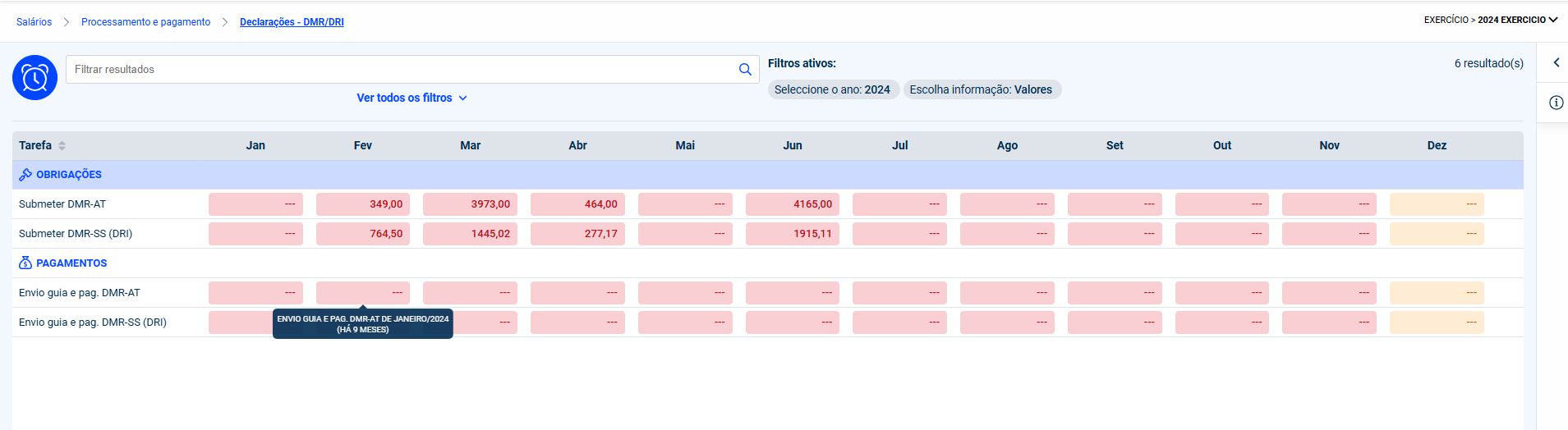Open cell with value 3973,00

(470, 204)
